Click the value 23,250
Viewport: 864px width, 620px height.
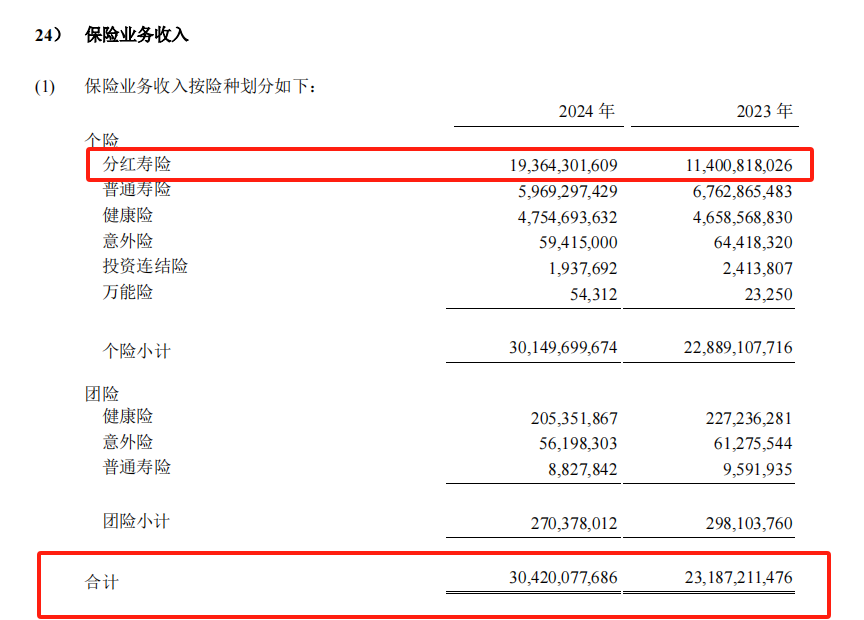(x=769, y=294)
